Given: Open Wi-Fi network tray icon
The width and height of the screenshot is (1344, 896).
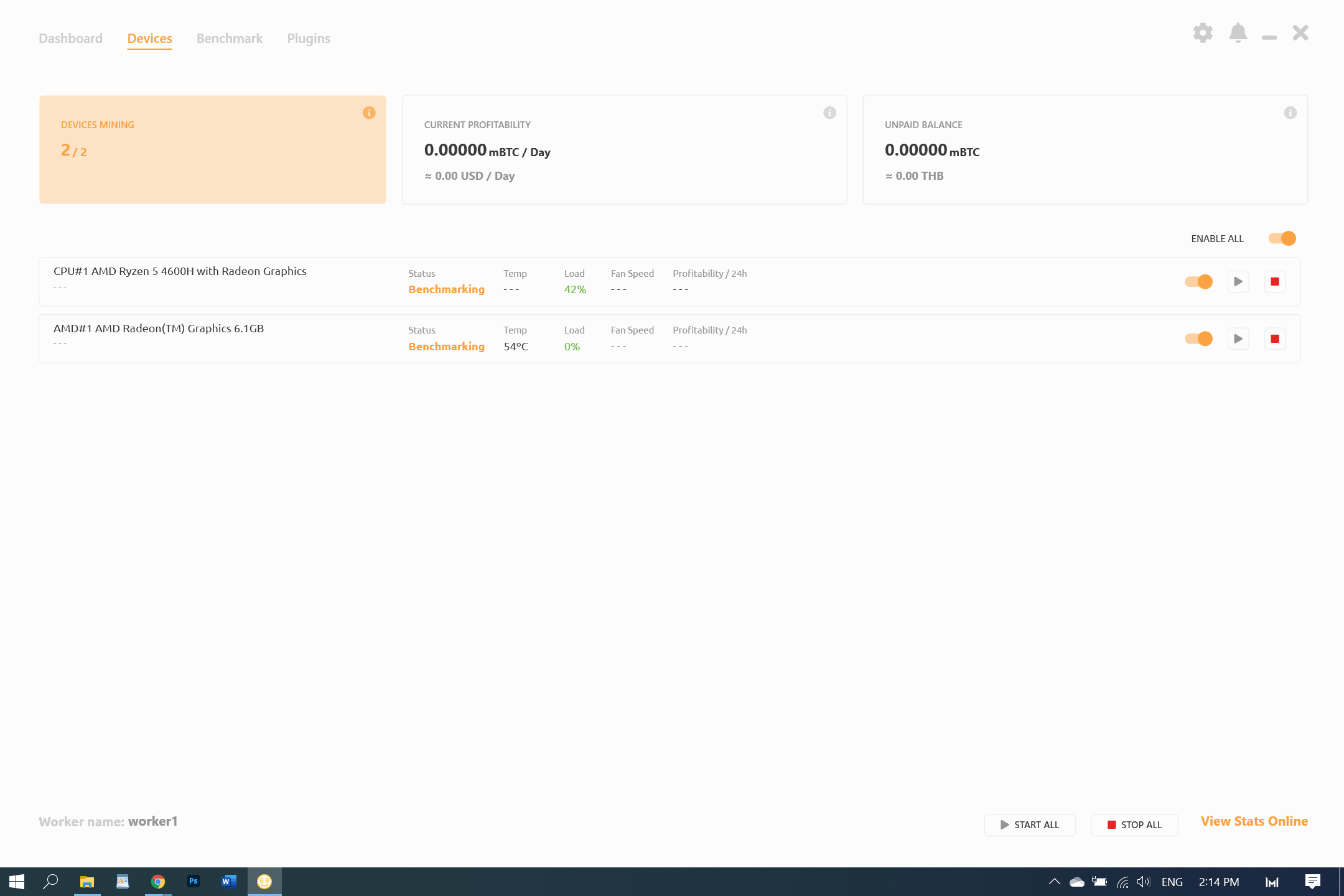Looking at the screenshot, I should point(1122,882).
